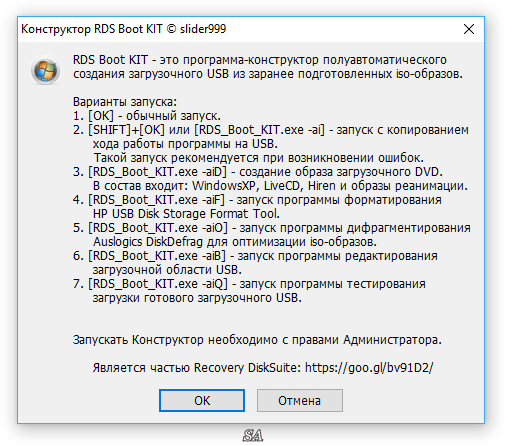Screen dimensions: 506x446
Task: Click the 'Recovery DiskSuite' text
Action: (248, 367)
